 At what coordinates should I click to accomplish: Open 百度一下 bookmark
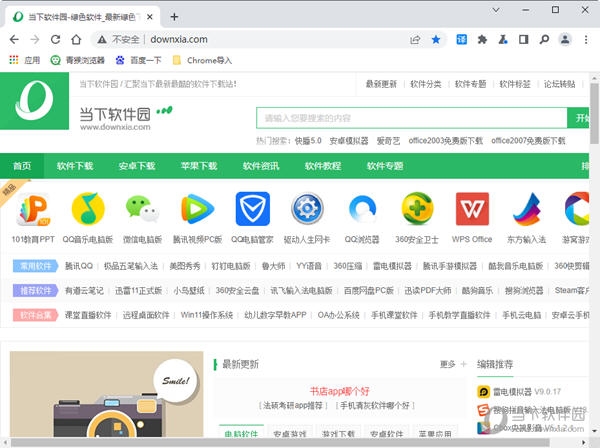click(x=139, y=60)
